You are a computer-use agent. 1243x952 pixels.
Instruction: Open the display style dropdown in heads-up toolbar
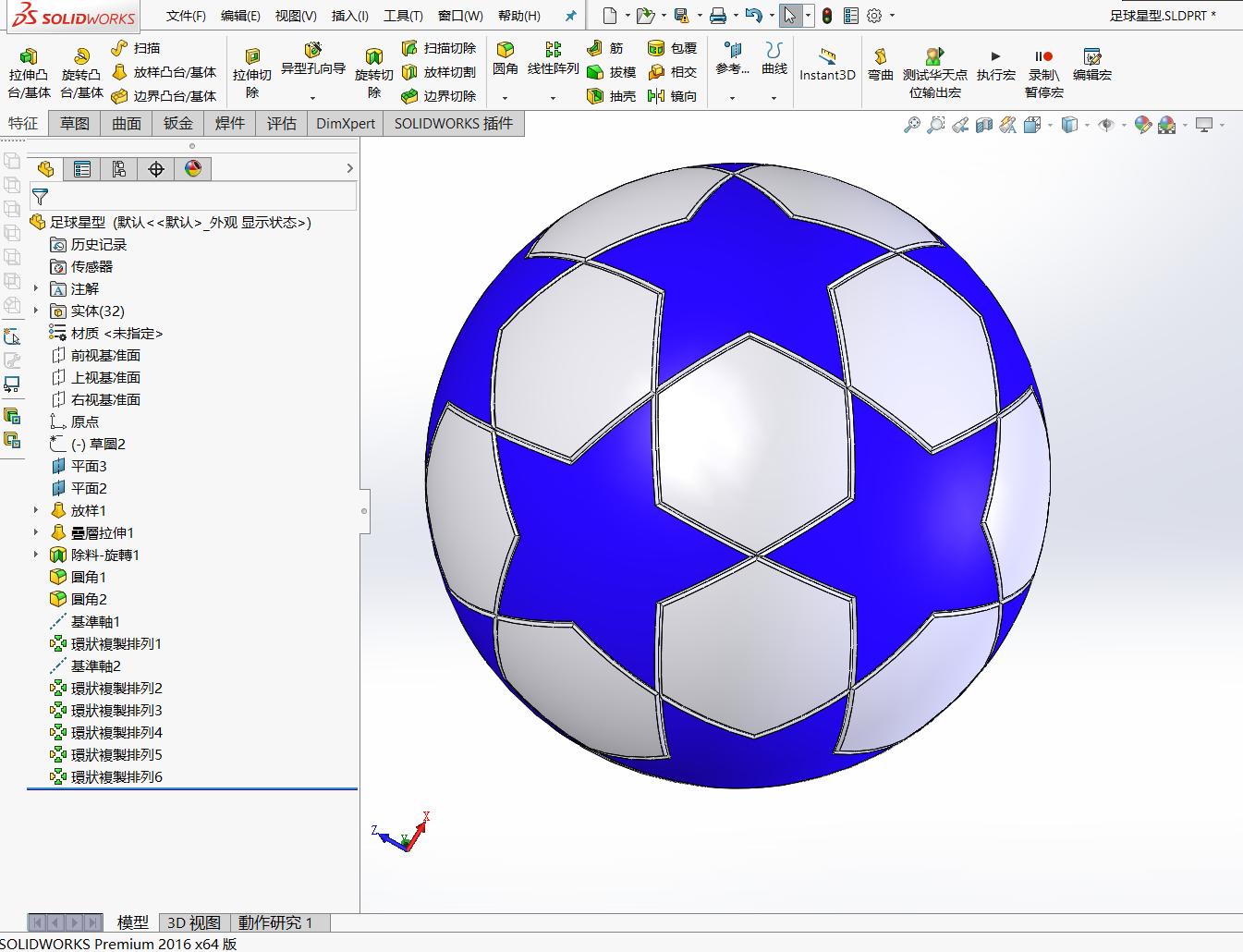pos(1087,123)
